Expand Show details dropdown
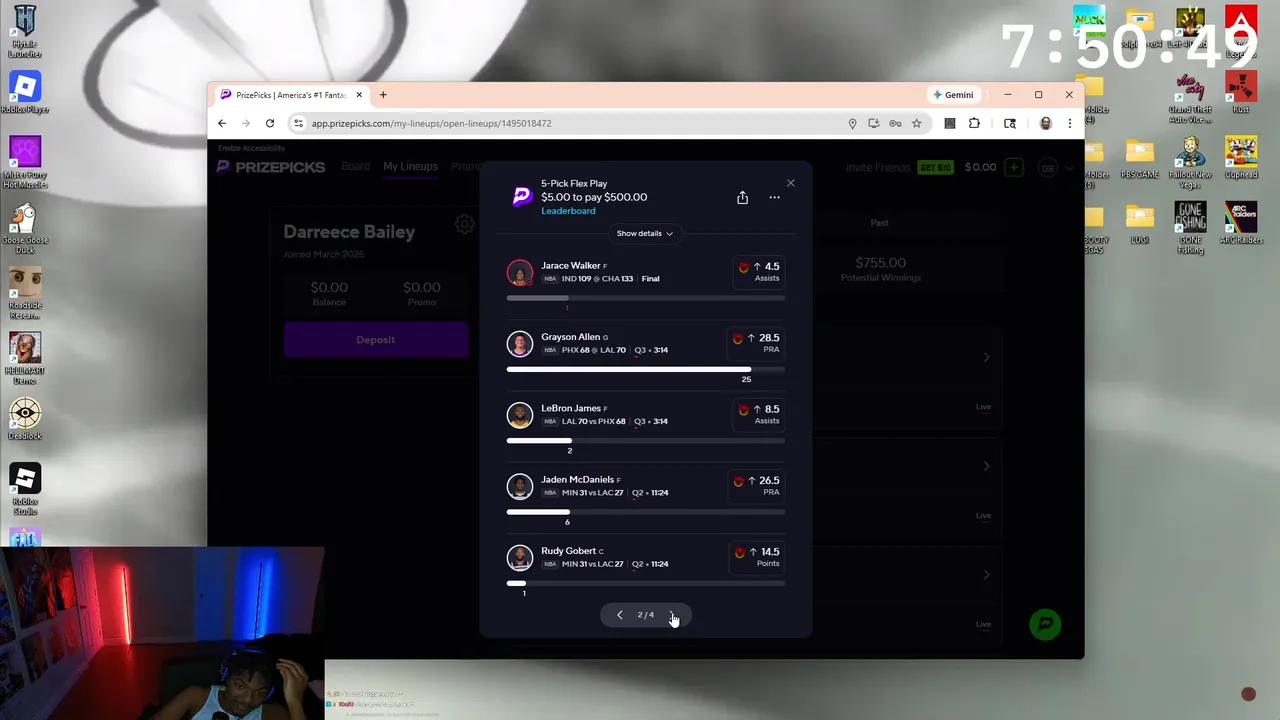This screenshot has width=1280, height=720. 645,233
